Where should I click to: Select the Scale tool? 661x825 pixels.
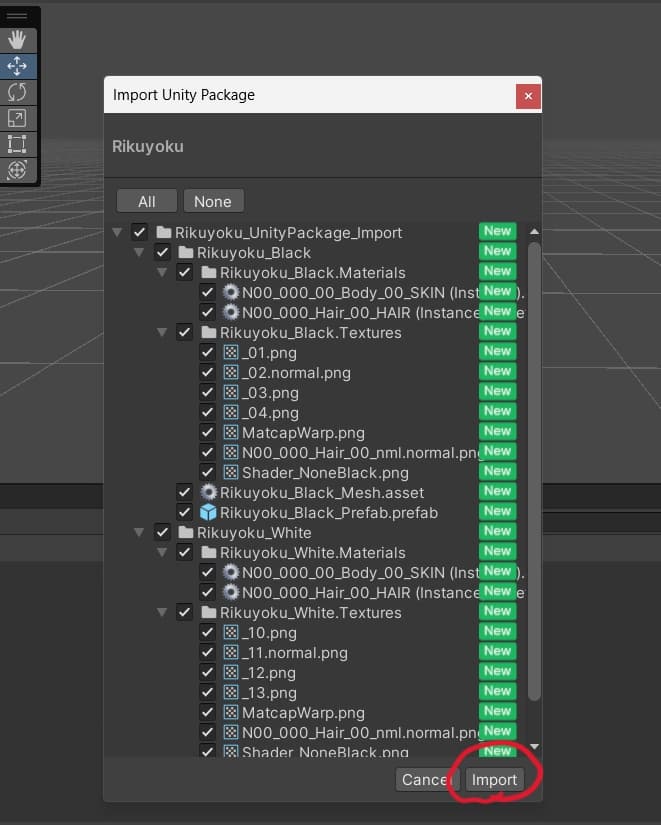click(x=17, y=119)
